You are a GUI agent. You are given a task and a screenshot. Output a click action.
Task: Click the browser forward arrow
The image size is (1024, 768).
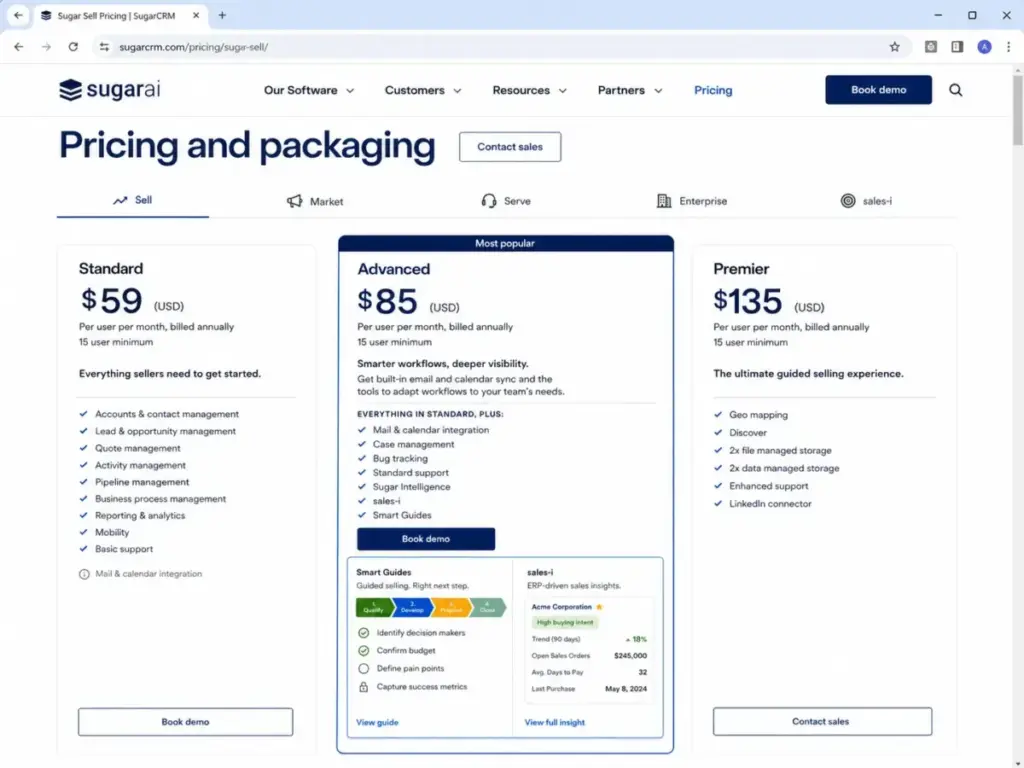pos(46,47)
